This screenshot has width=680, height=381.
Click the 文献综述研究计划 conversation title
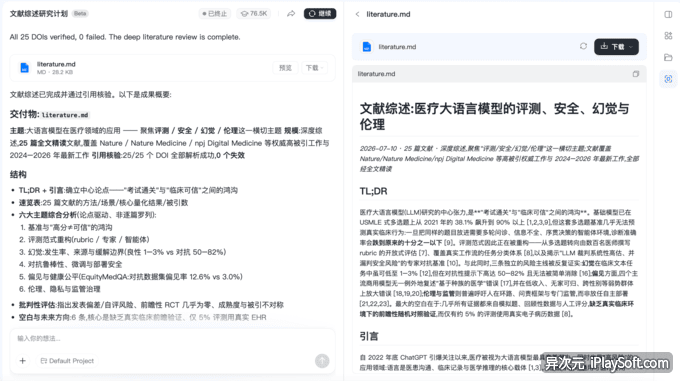pos(39,14)
